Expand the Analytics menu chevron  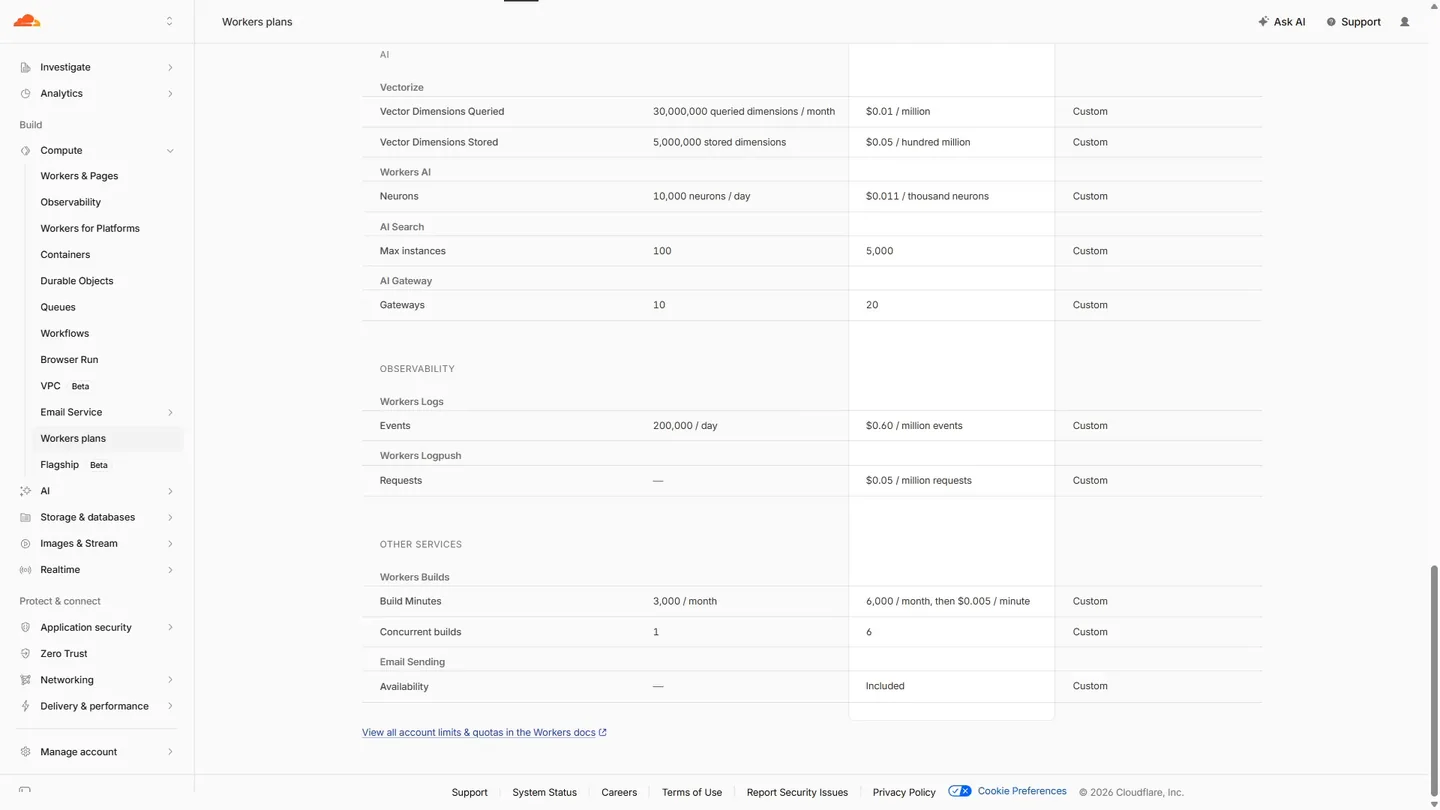[170, 93]
